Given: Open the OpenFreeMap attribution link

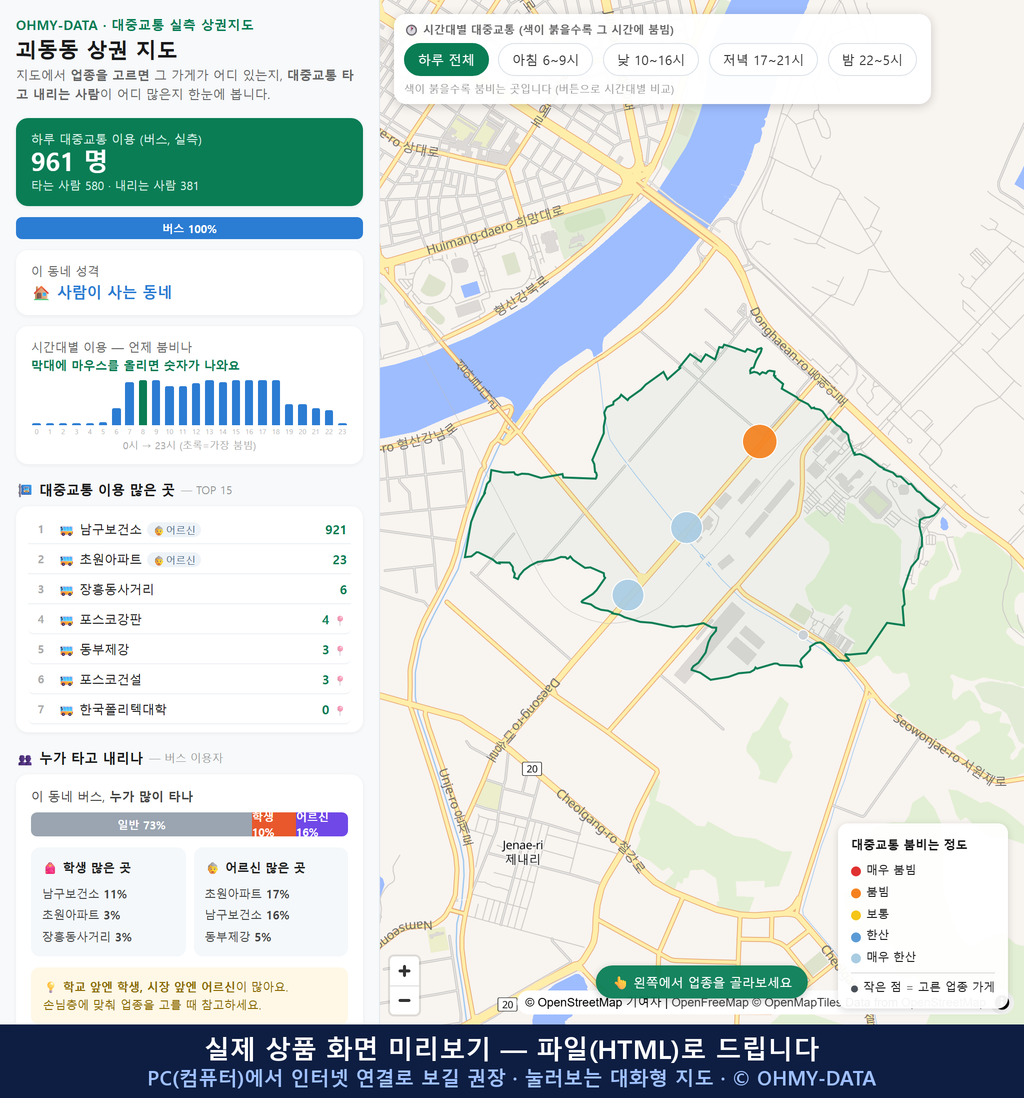Looking at the screenshot, I should click(x=710, y=1003).
